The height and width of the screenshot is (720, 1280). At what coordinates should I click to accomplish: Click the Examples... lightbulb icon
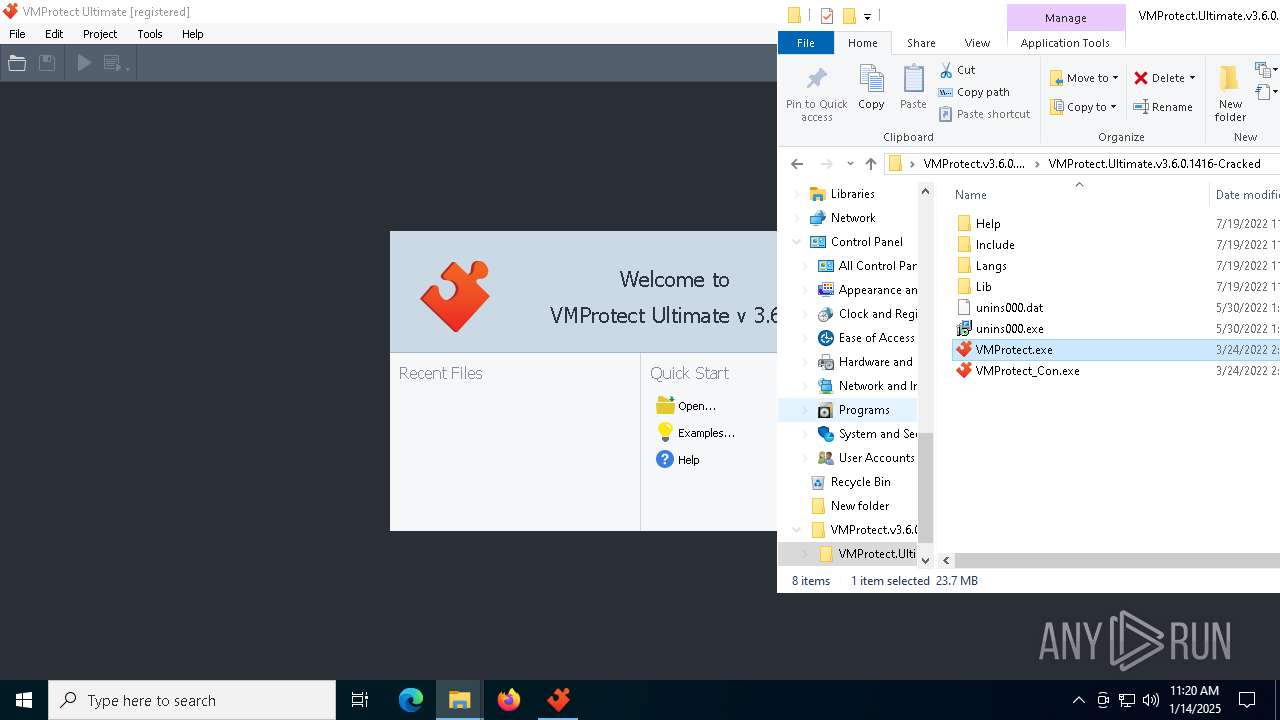(x=665, y=432)
